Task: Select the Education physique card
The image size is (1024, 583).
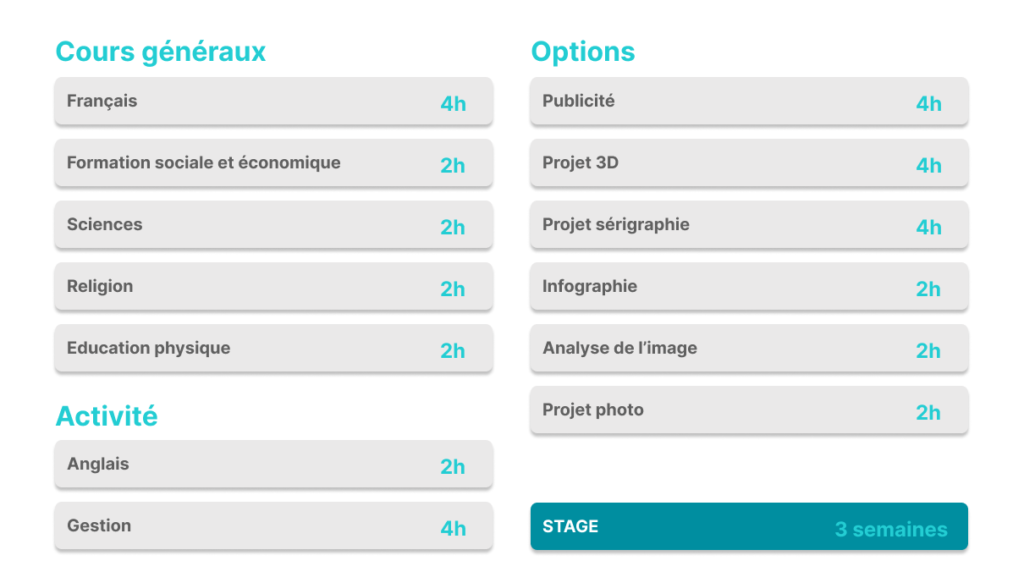Action: [274, 348]
